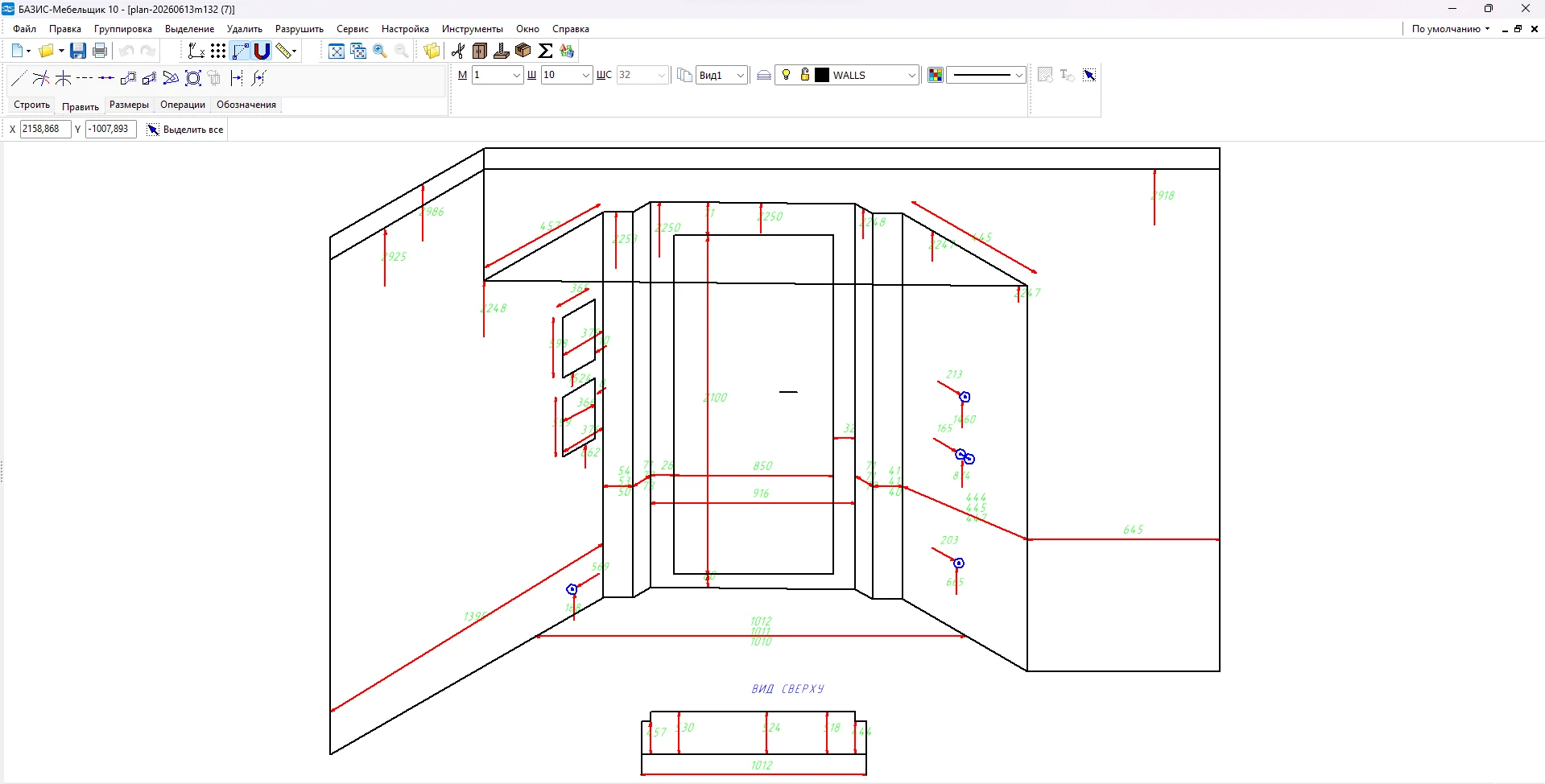Open the New document dropdown arrow
Image resolution: width=1545 pixels, height=784 pixels.
[x=29, y=51]
